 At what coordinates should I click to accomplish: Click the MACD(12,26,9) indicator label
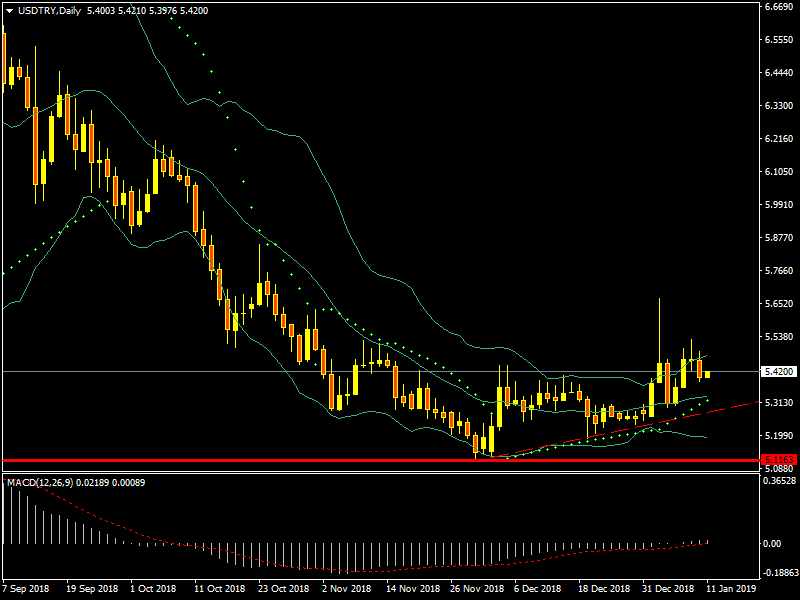40,483
